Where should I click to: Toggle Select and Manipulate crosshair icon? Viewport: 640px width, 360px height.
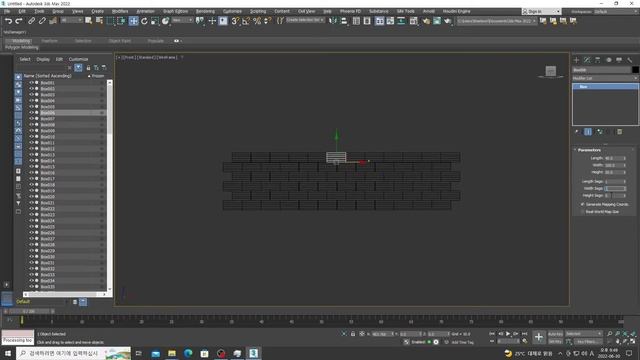(x=212, y=21)
